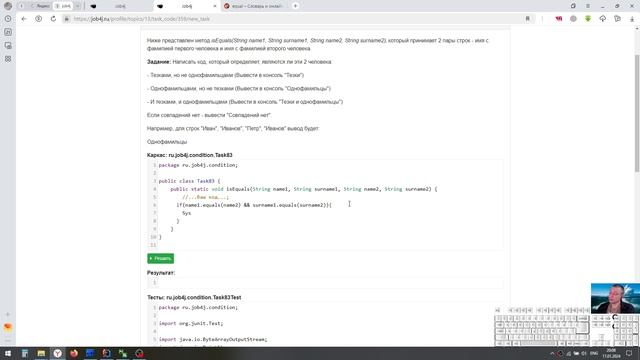Open the notification center icon
Image resolution: width=640 pixels, height=360 pixels.
pos(629,353)
